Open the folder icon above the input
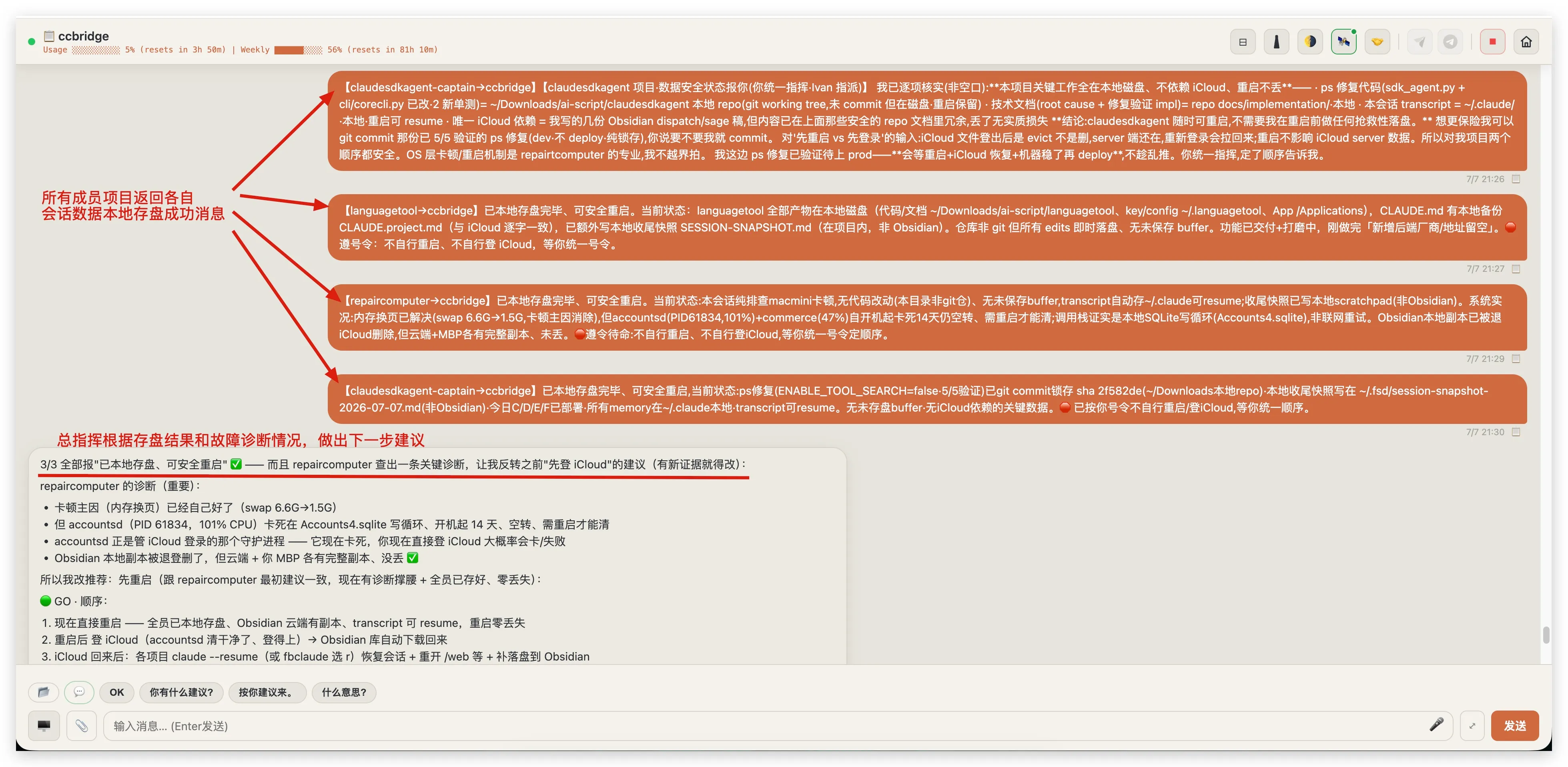1568x767 pixels. [x=43, y=692]
